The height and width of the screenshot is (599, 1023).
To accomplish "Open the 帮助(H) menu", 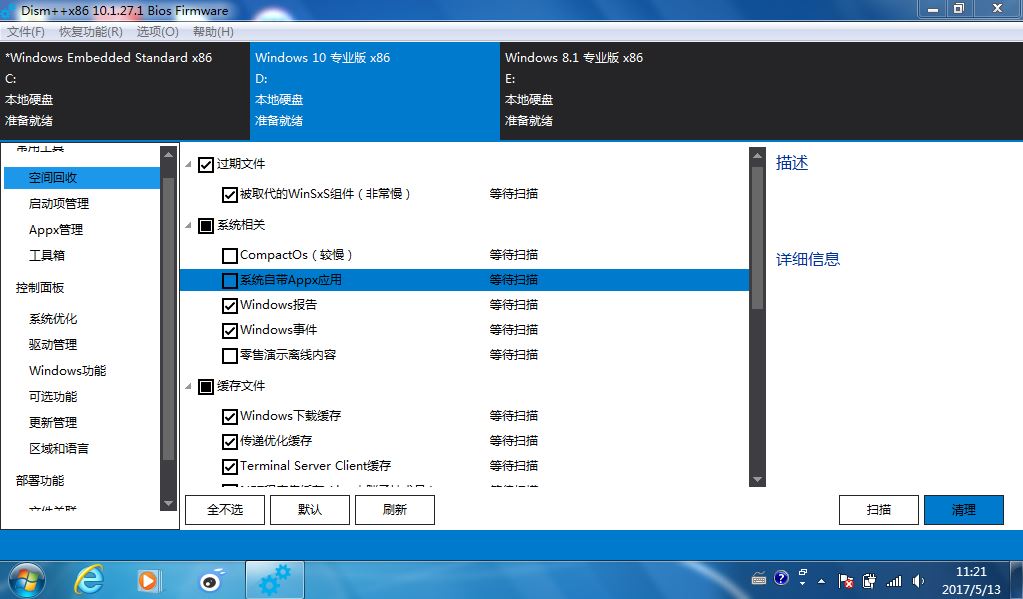I will 213,32.
